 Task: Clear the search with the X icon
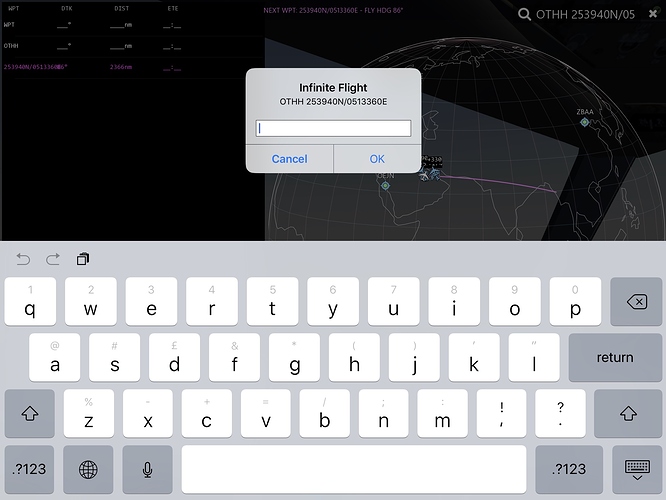coord(653,14)
